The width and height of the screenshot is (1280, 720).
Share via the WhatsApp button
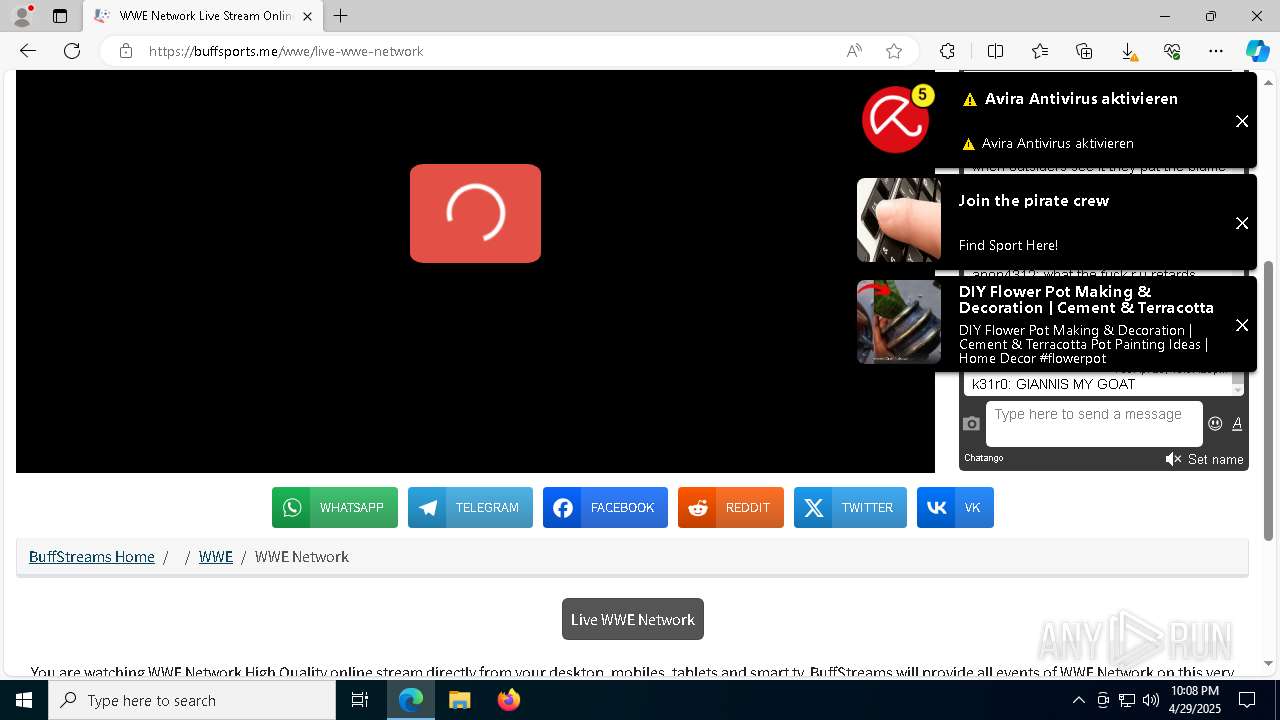(x=335, y=508)
